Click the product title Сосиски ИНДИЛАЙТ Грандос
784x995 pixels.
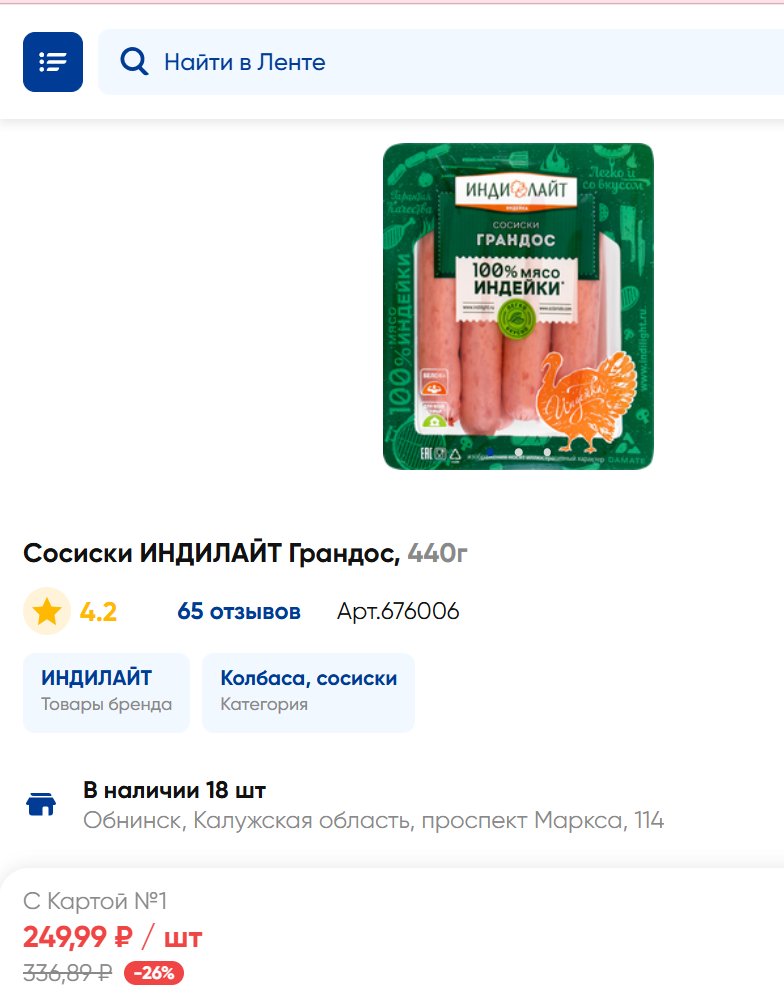pyautogui.click(x=211, y=553)
